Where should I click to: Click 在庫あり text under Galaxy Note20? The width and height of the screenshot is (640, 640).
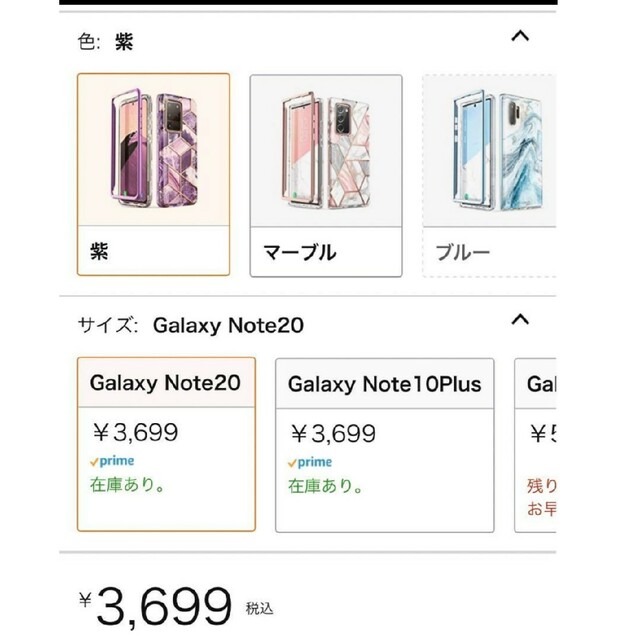(x=127, y=485)
